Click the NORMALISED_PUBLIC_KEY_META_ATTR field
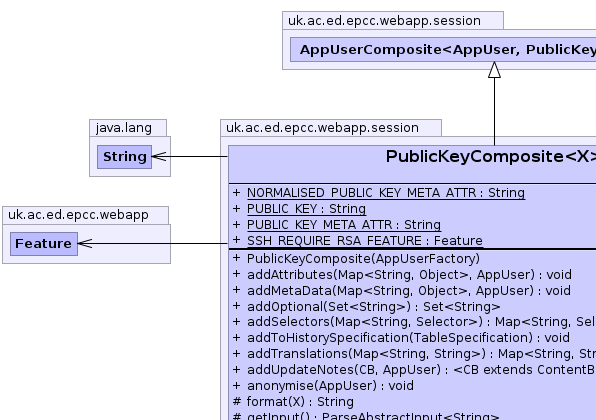Screen dimensions: 596x420 coord(386,193)
